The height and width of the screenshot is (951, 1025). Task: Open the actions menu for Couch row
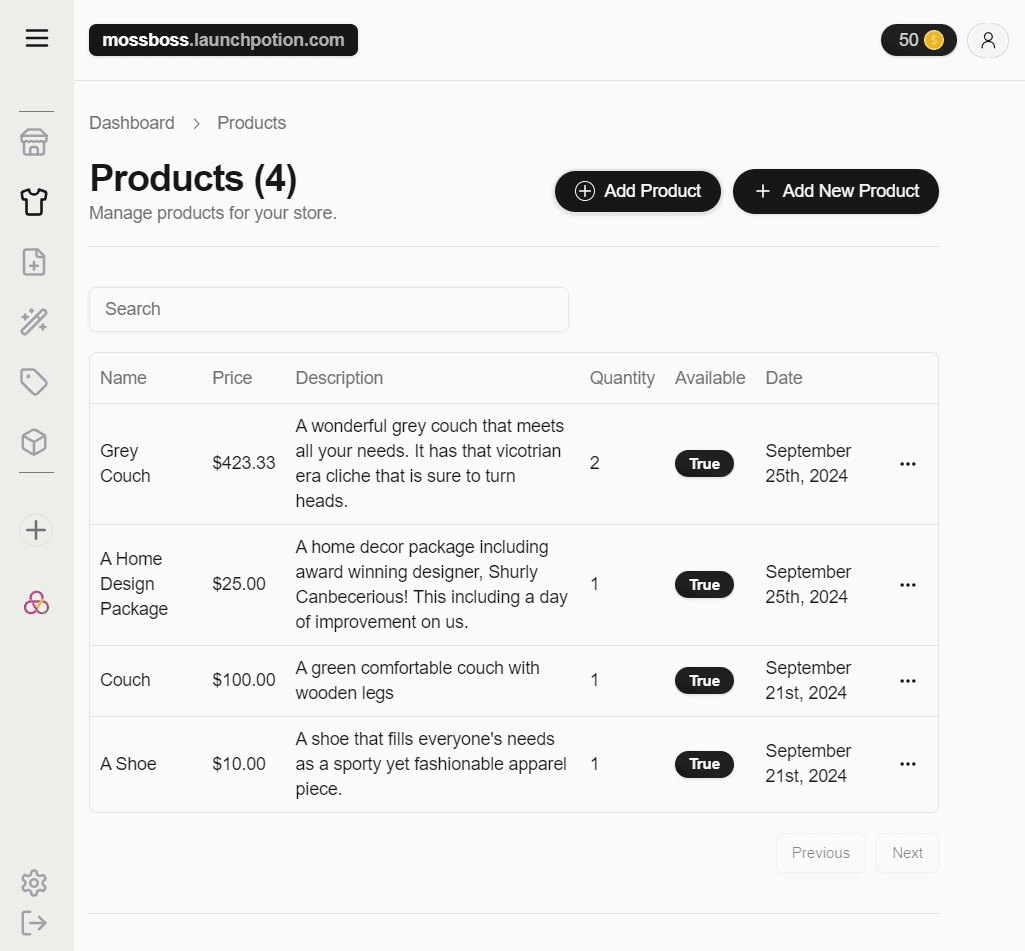907,680
